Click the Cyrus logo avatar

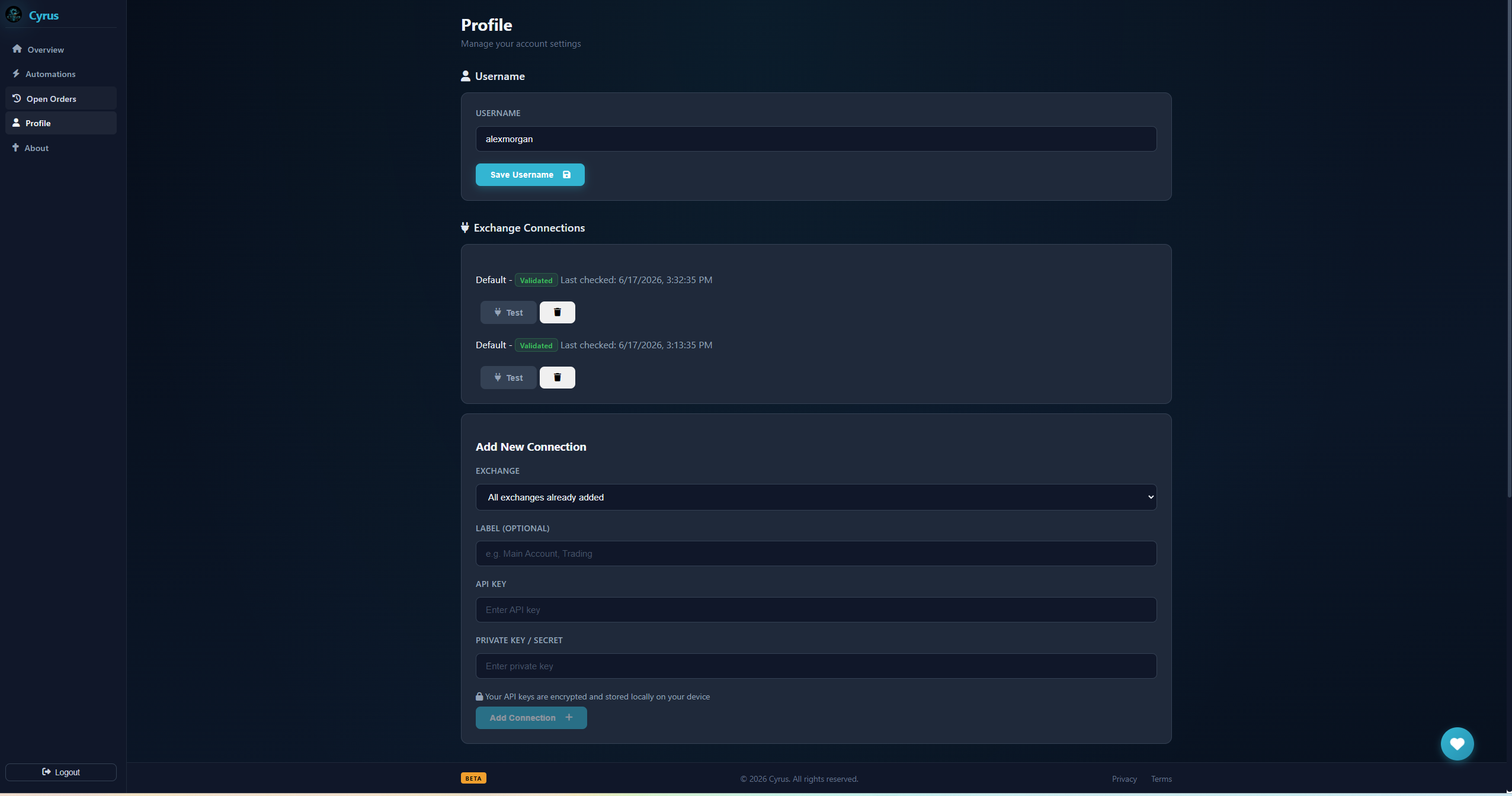(x=14, y=15)
